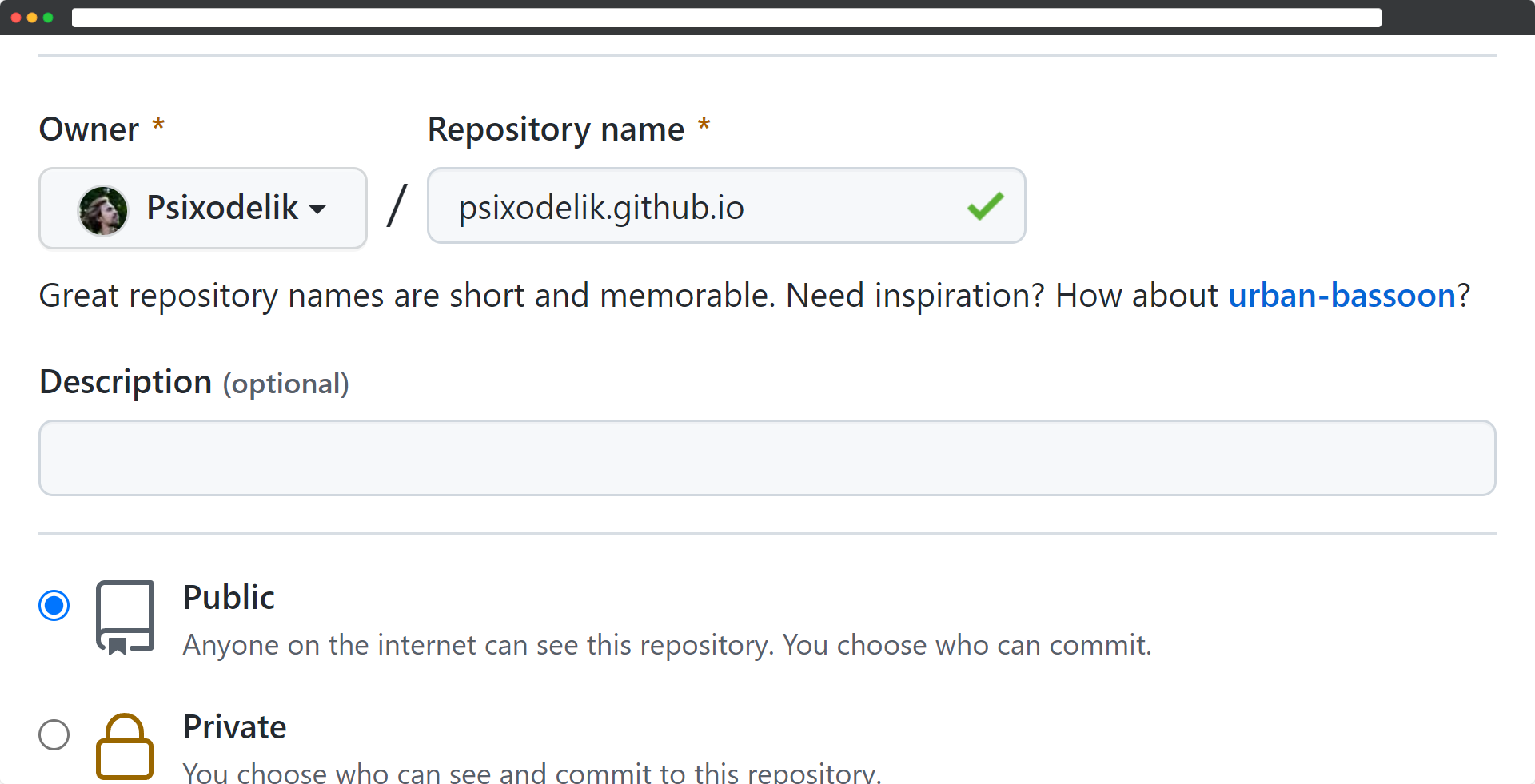
Task: Click the green checkmark validation icon
Action: [x=986, y=206]
